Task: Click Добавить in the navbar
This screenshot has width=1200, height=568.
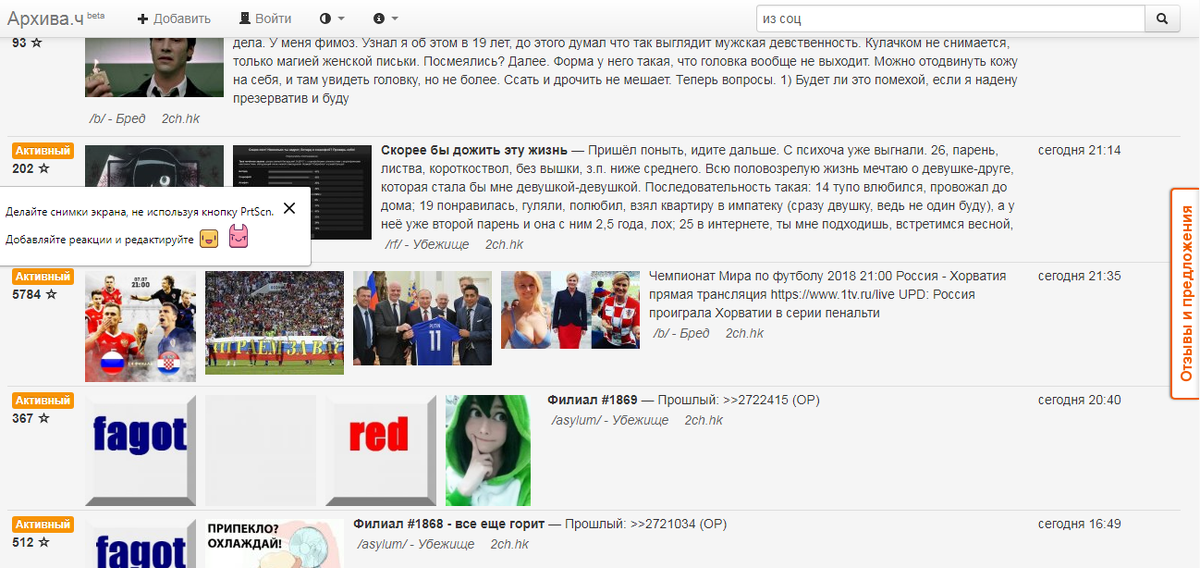Action: tap(174, 18)
